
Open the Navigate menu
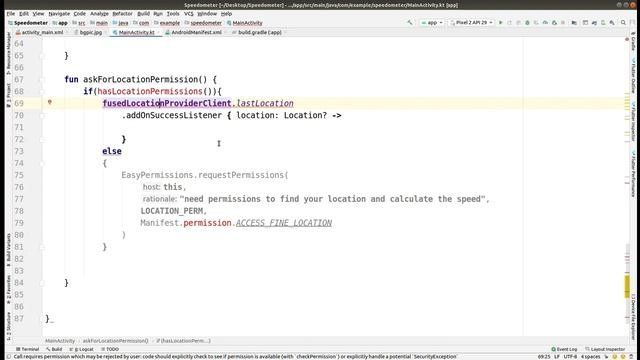[59, 13]
